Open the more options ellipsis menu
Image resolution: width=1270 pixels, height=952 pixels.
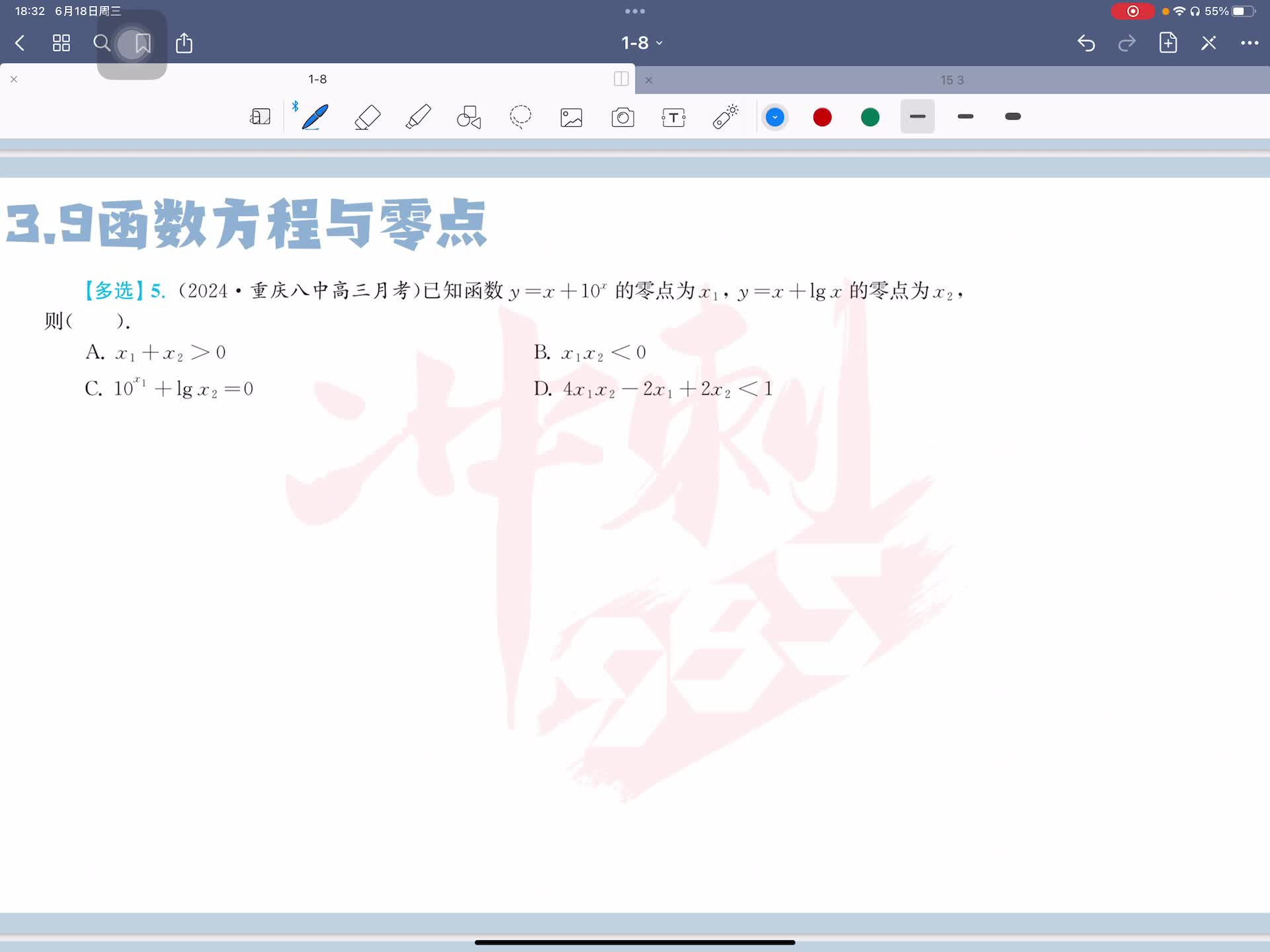1249,43
